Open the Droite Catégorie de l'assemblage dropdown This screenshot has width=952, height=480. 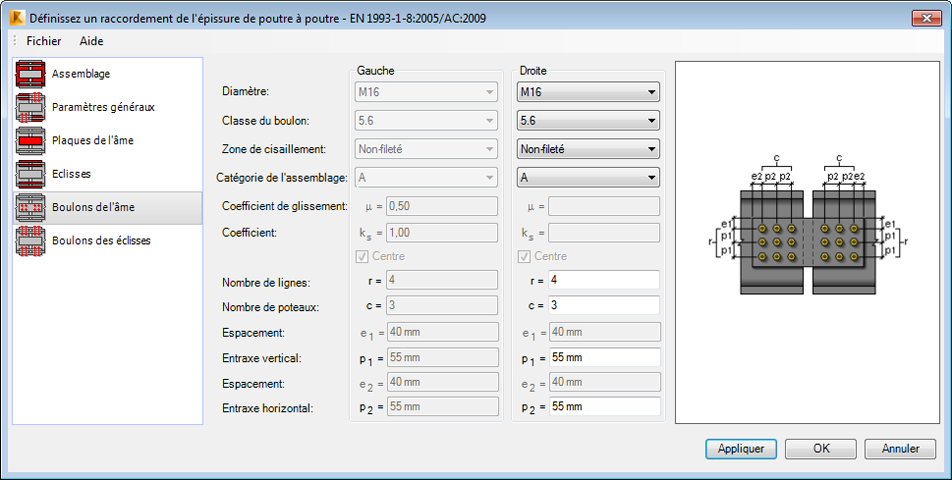click(588, 178)
